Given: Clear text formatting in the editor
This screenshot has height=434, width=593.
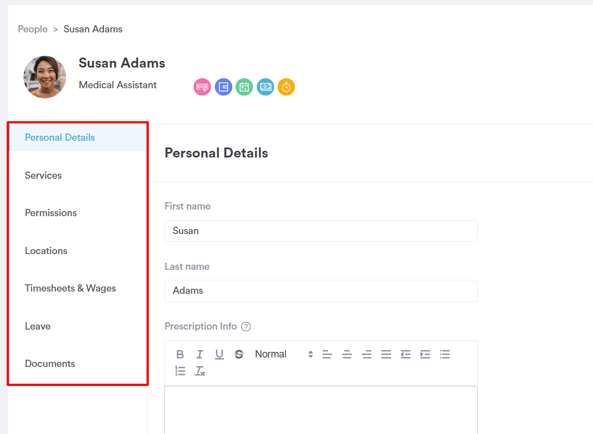Looking at the screenshot, I should click(200, 371).
